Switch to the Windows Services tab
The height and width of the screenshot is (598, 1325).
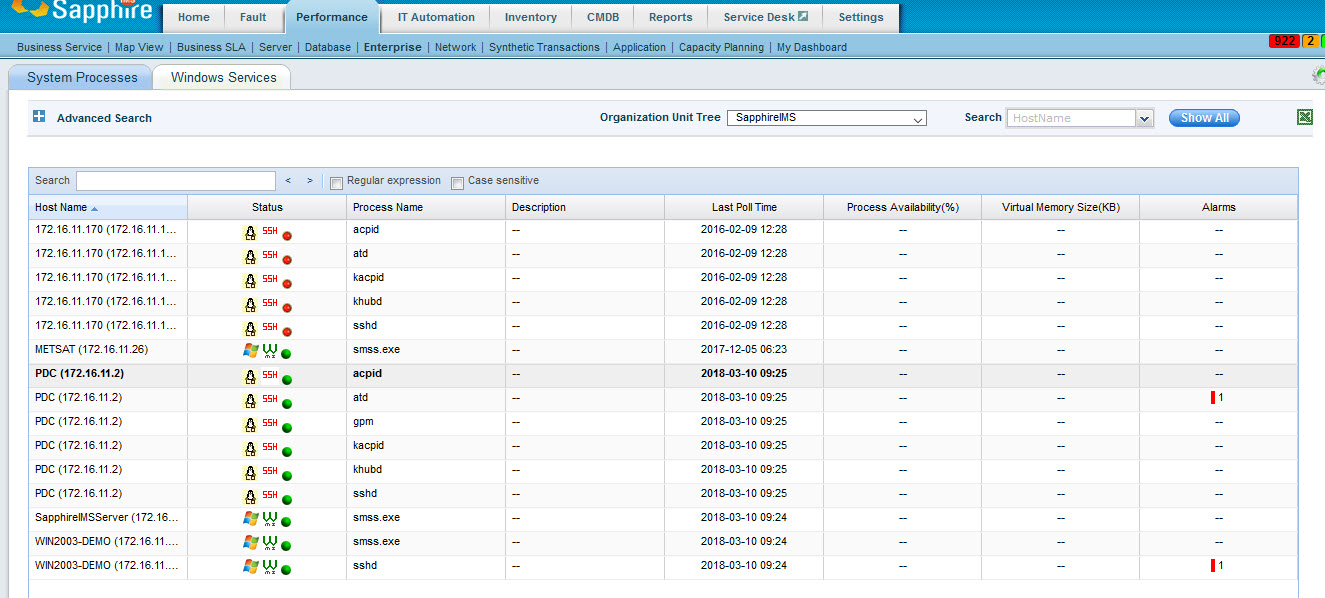tap(223, 77)
